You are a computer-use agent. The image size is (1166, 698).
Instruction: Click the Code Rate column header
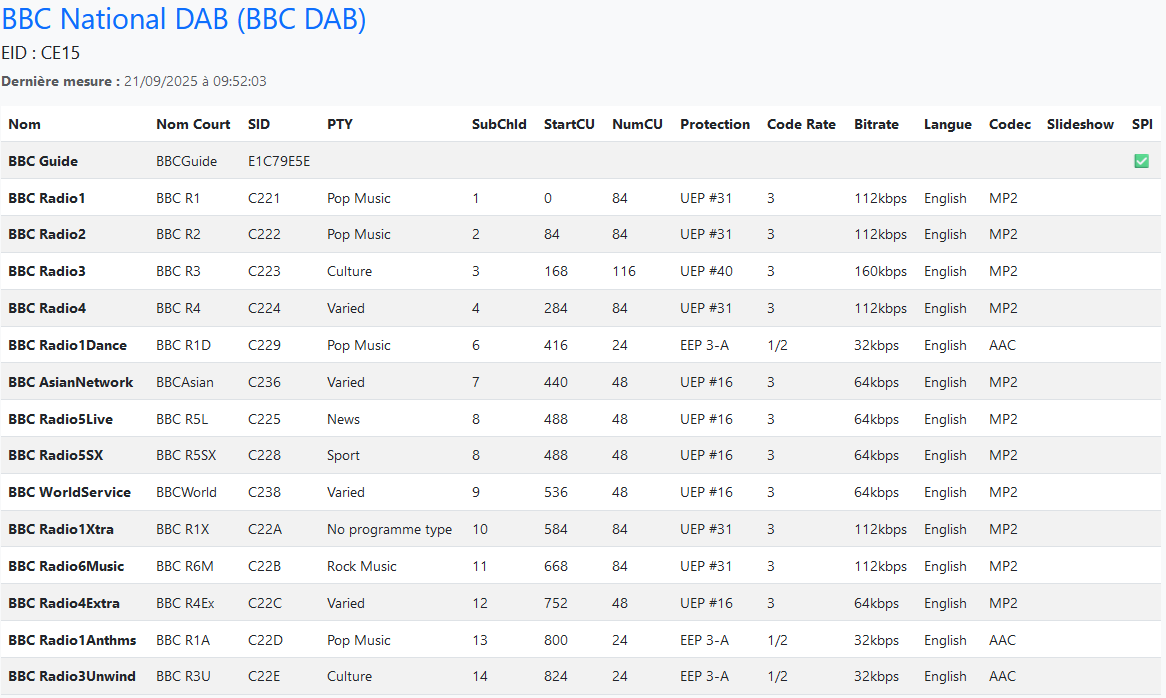pyautogui.click(x=801, y=124)
